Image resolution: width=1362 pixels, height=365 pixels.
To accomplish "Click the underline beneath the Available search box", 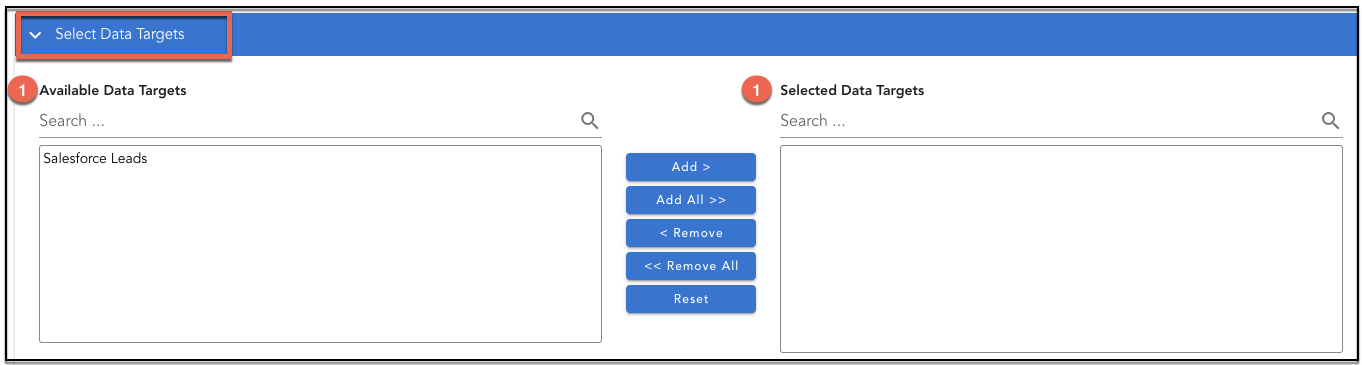I will [320, 138].
